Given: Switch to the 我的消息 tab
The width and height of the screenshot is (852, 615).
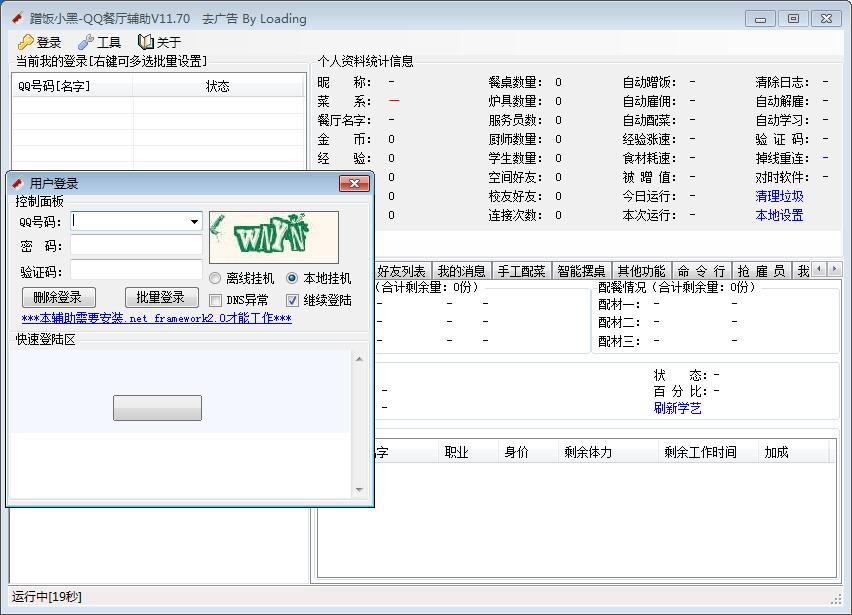Looking at the screenshot, I should 462,271.
